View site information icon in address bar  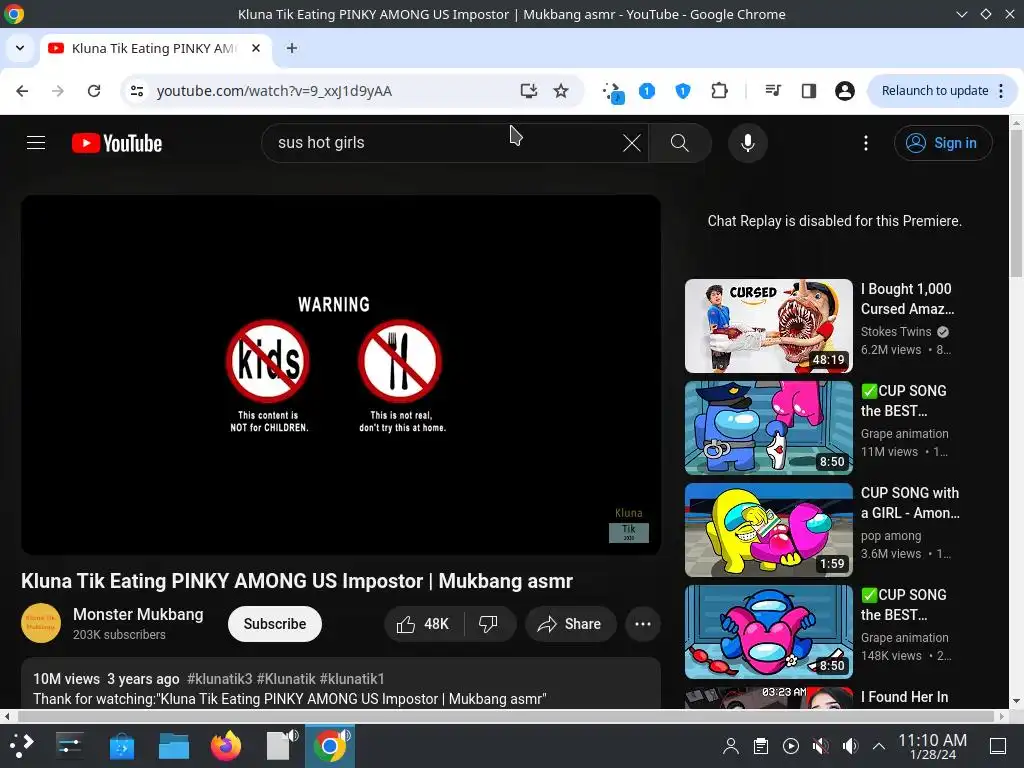pos(136,91)
